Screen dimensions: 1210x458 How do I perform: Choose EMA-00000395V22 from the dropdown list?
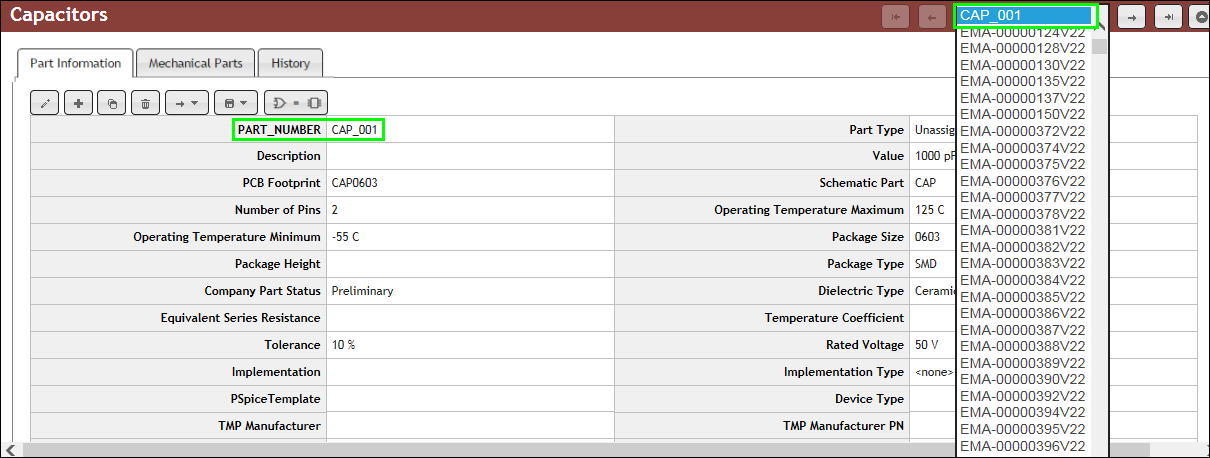pos(1023,429)
